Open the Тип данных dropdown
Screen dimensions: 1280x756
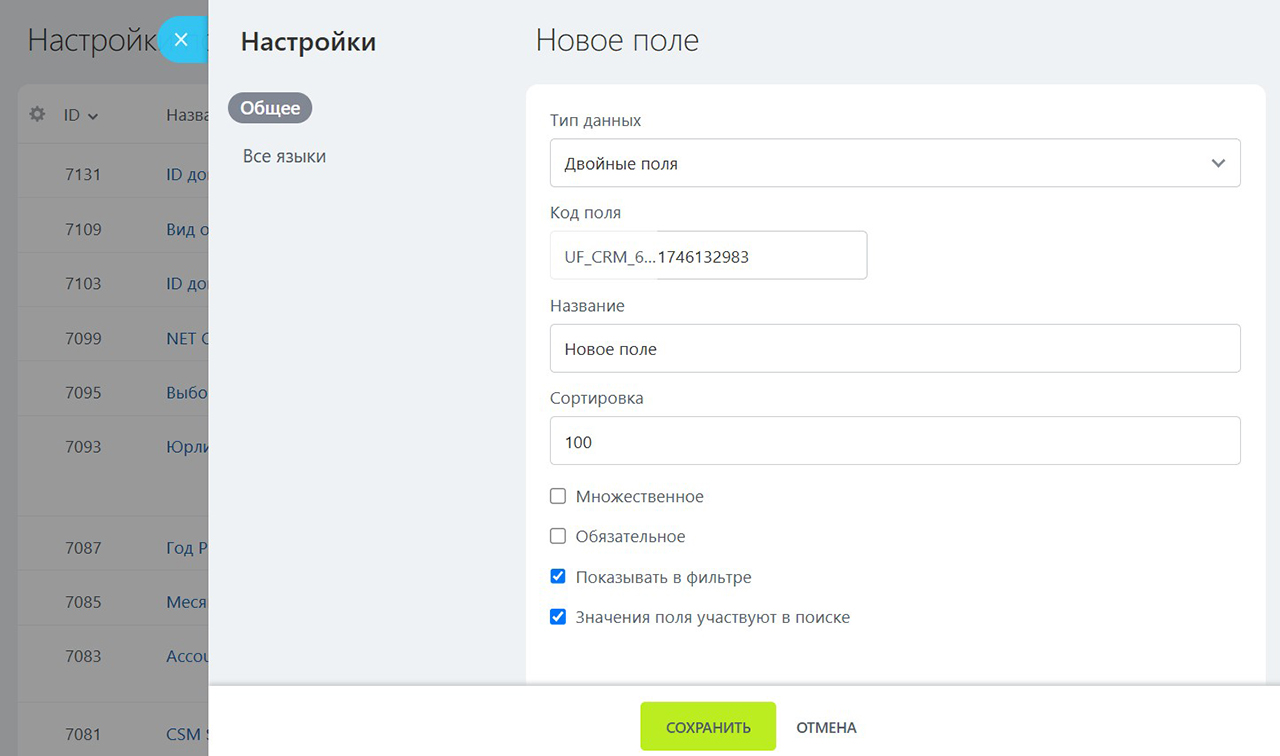pyautogui.click(x=894, y=163)
